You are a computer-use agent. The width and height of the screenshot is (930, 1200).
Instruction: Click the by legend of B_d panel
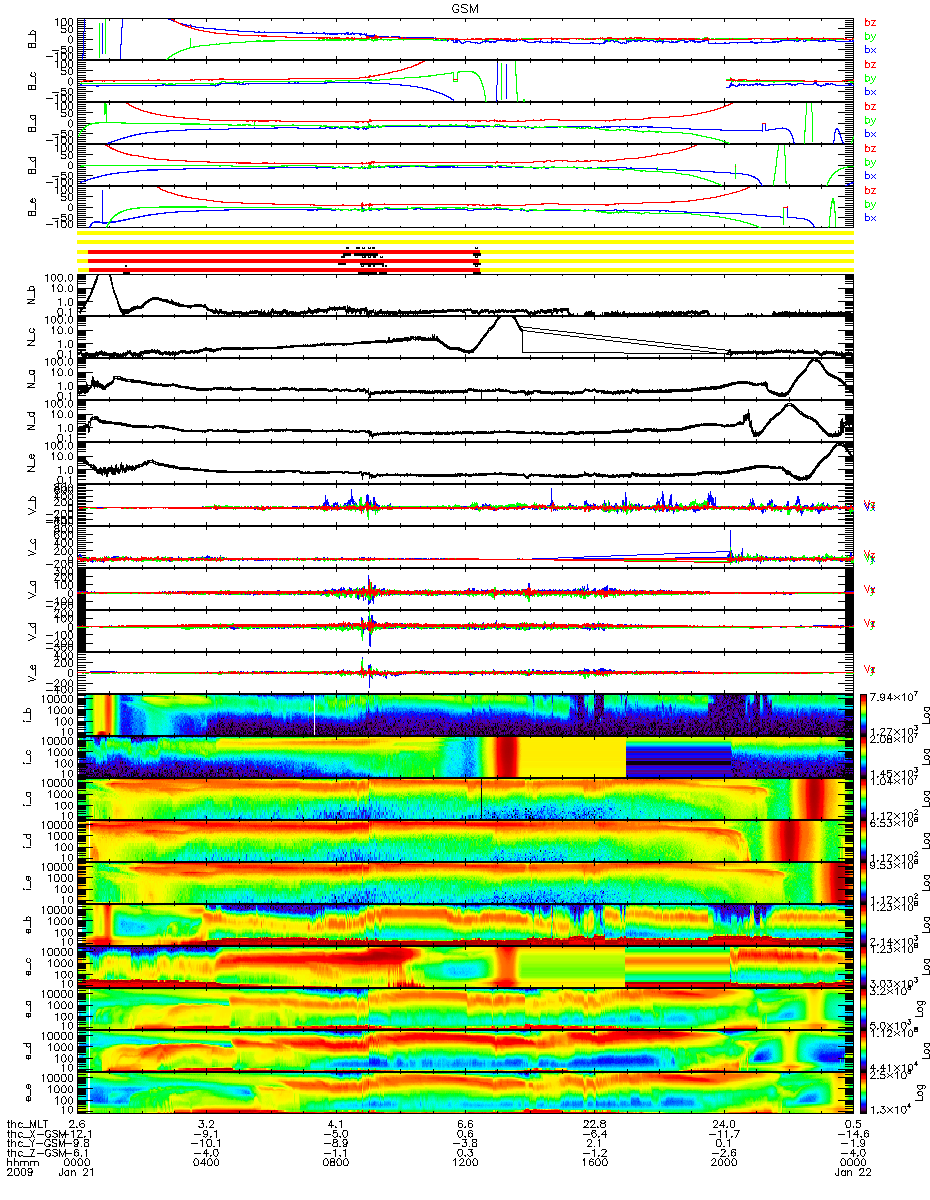click(x=870, y=162)
